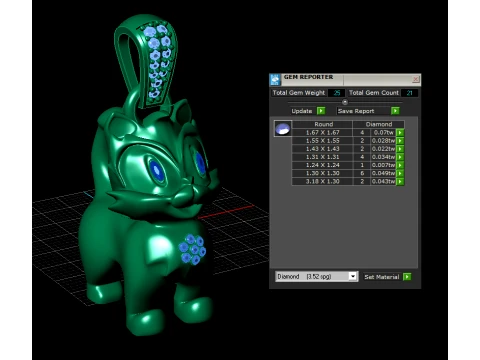
Task: Click the Total Gem Count value field
Action: (x=409, y=93)
